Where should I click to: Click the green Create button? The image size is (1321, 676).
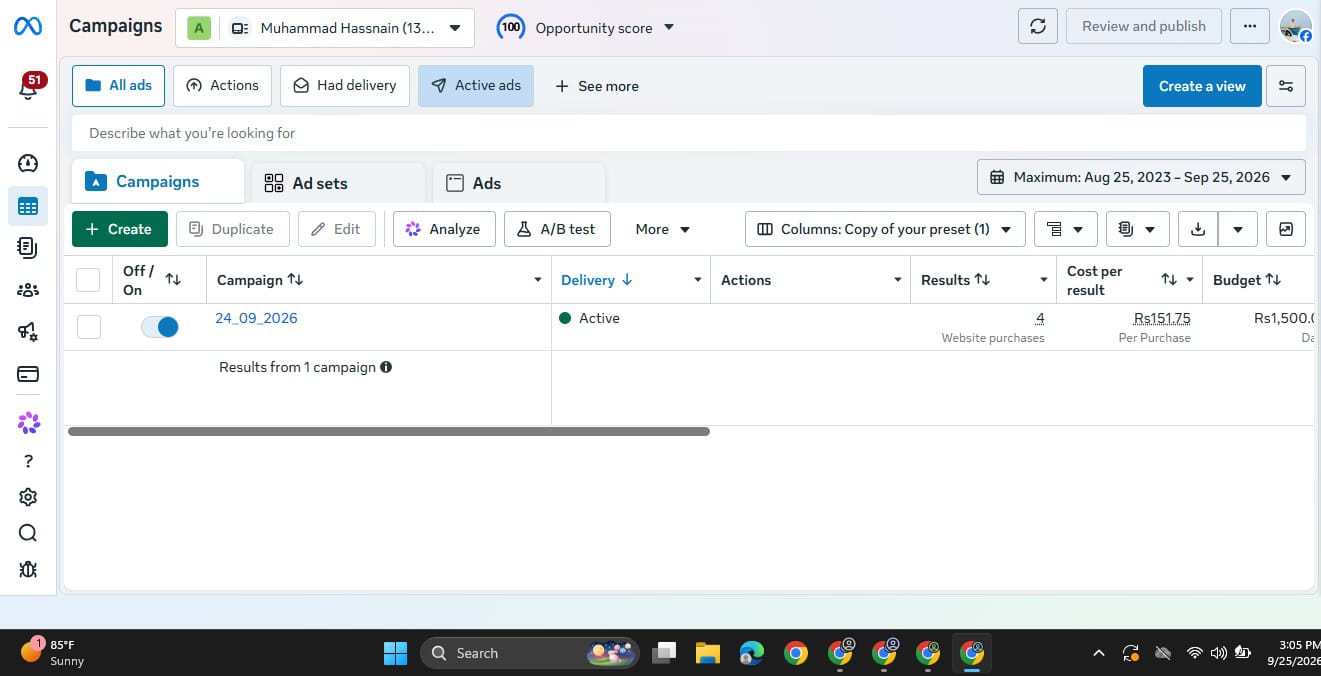(x=120, y=229)
